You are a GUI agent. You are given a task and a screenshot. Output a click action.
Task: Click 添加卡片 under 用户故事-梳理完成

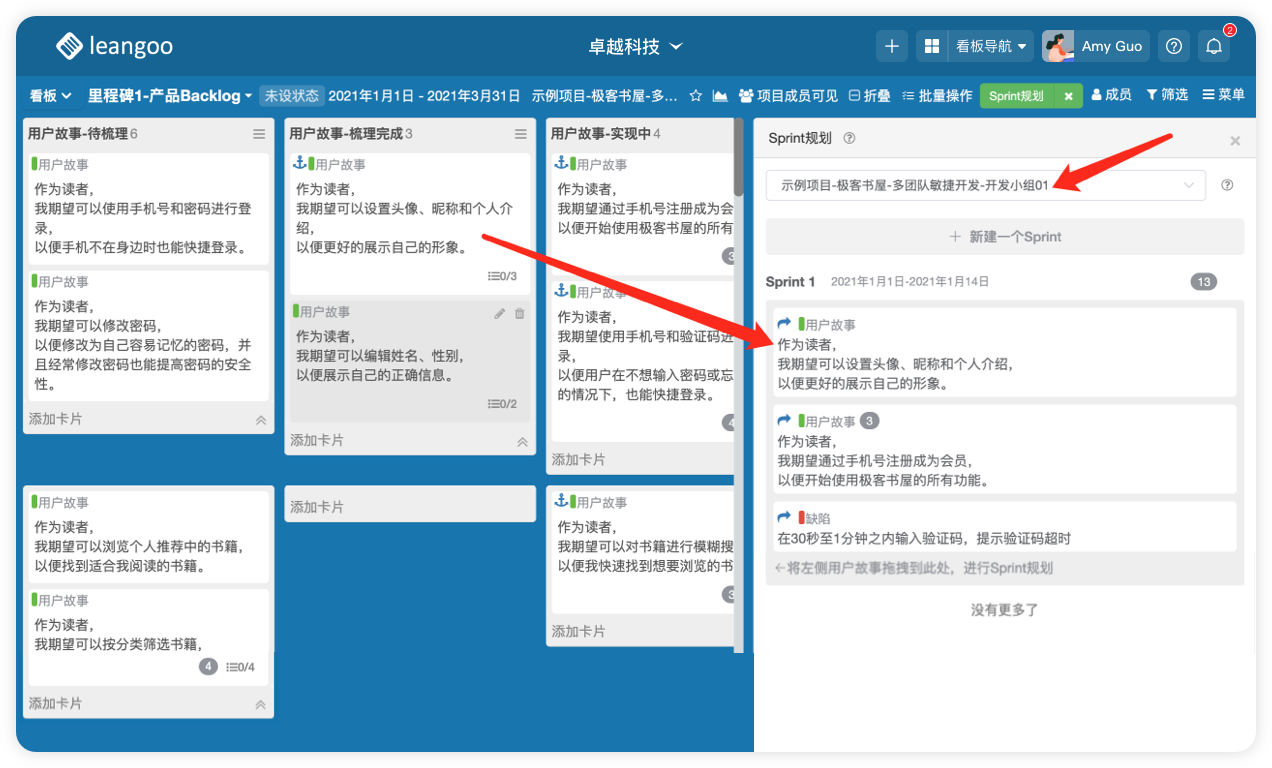click(317, 440)
